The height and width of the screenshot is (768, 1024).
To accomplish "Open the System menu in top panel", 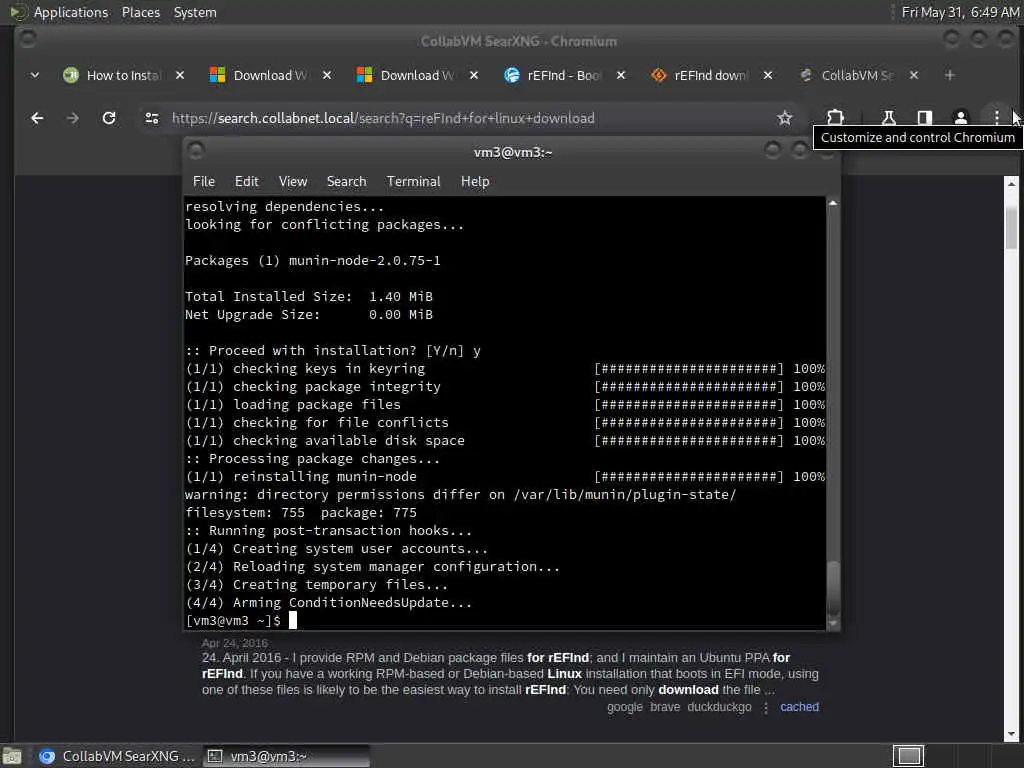I will point(195,12).
